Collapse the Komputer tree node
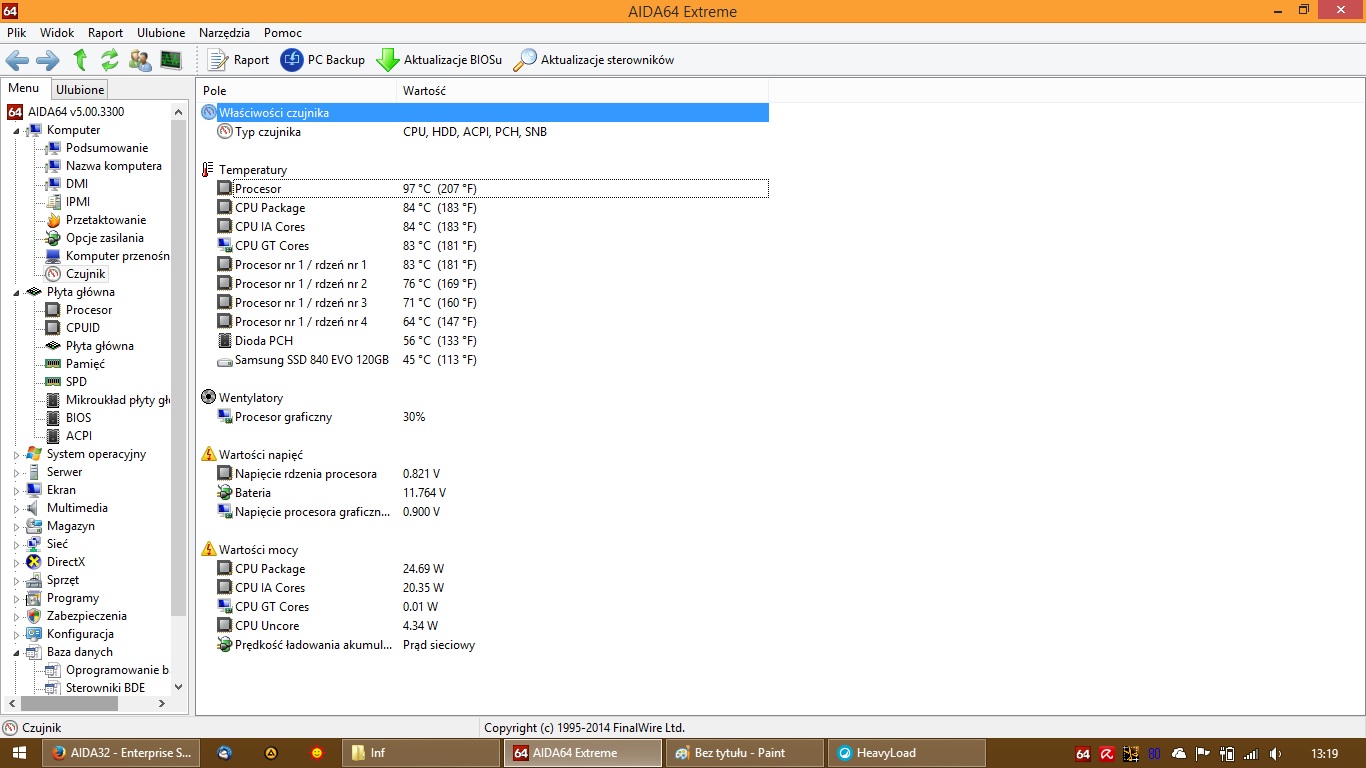1366x768 pixels. click(x=16, y=131)
